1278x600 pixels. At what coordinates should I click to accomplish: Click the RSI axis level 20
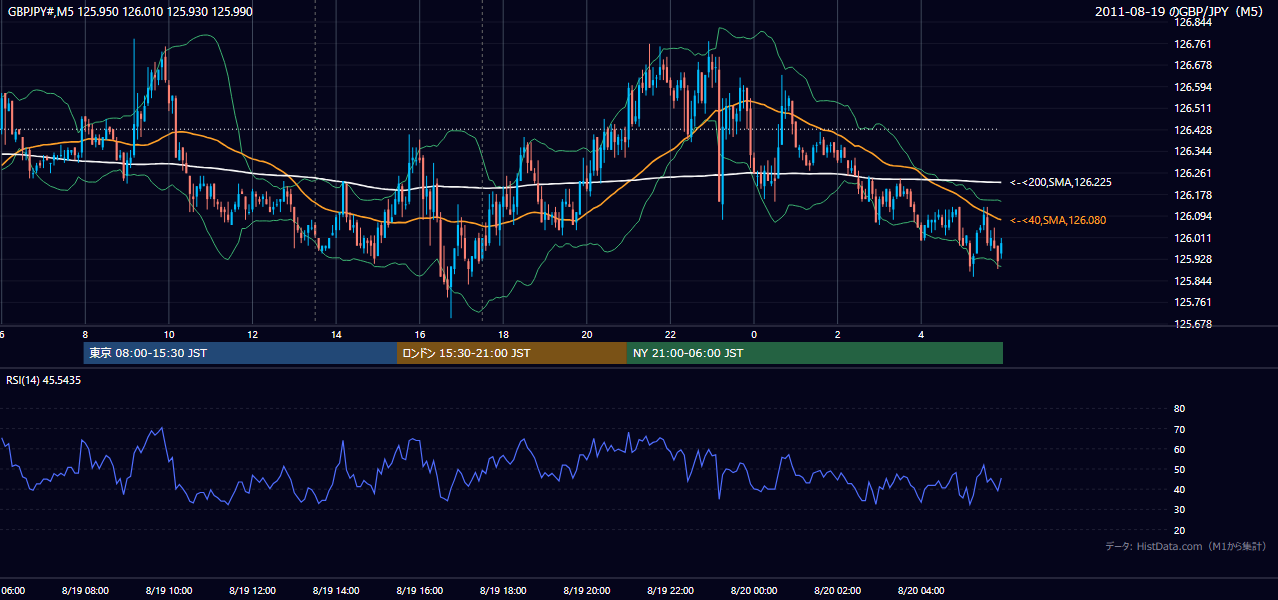1179,530
